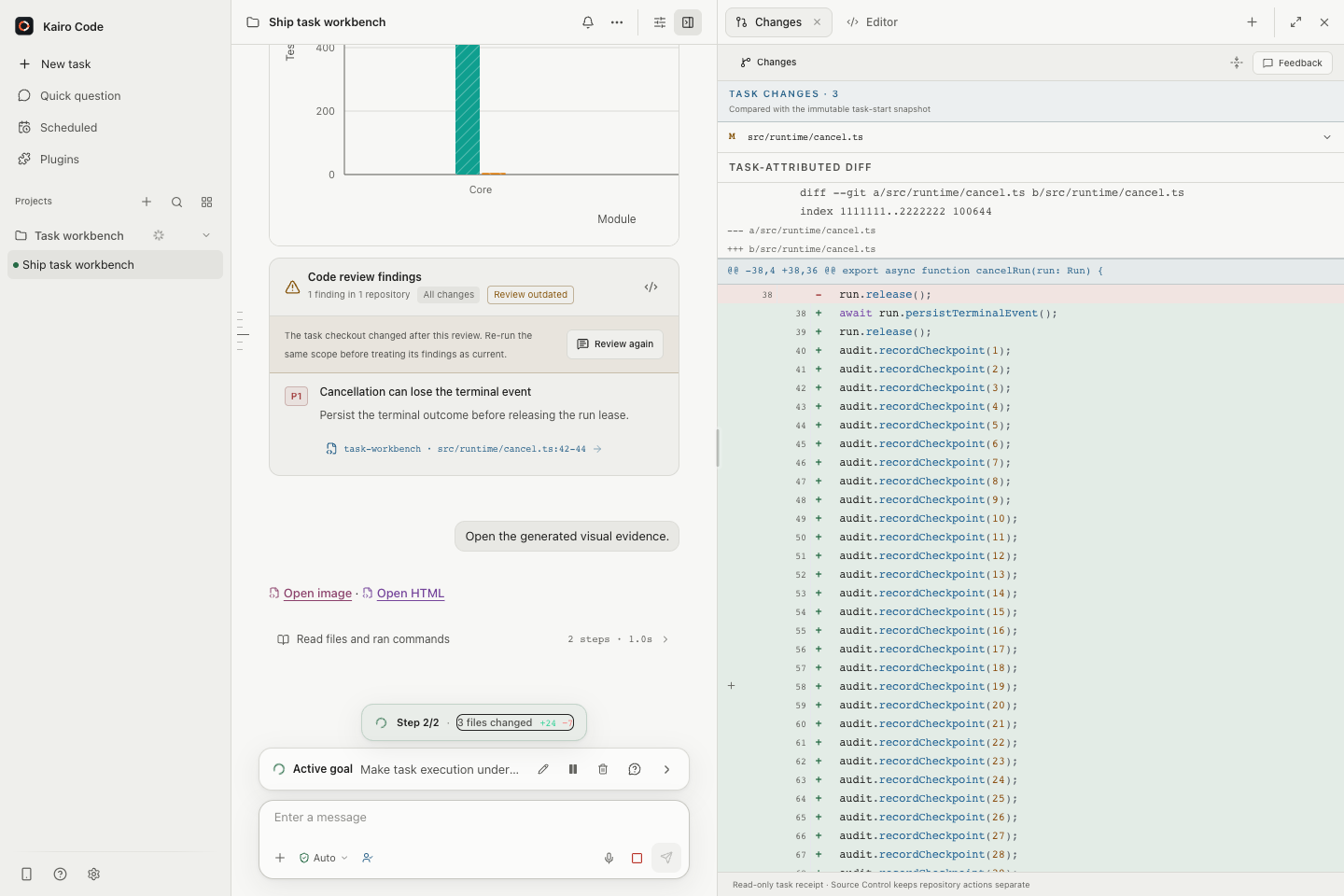
Task: Toggle the side panel layout icon
Action: 688,22
